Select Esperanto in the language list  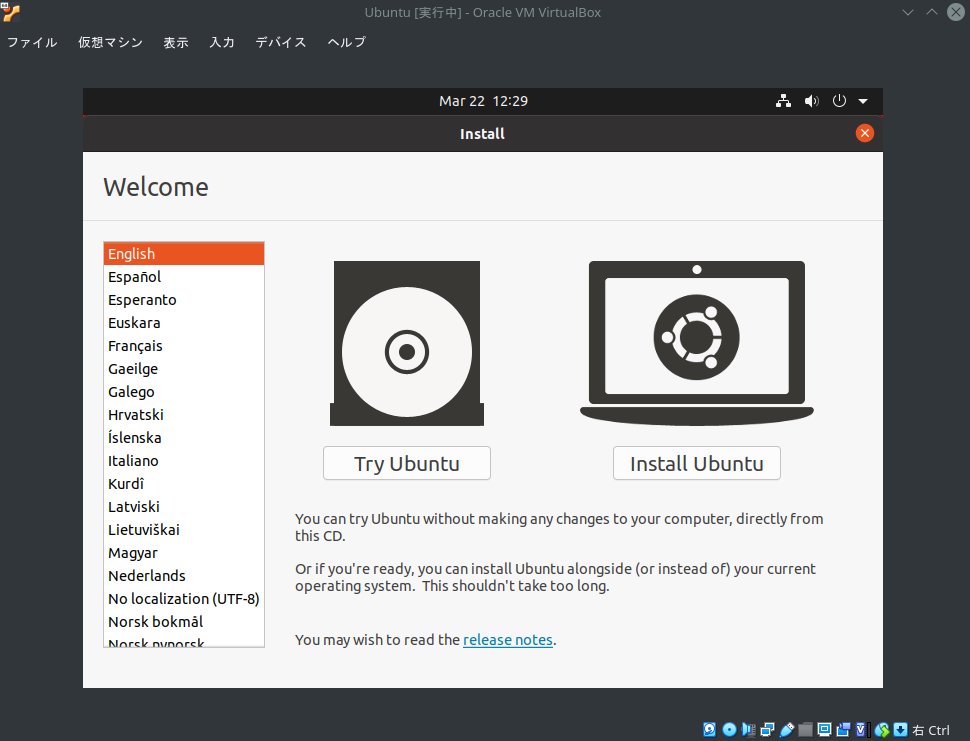click(184, 299)
